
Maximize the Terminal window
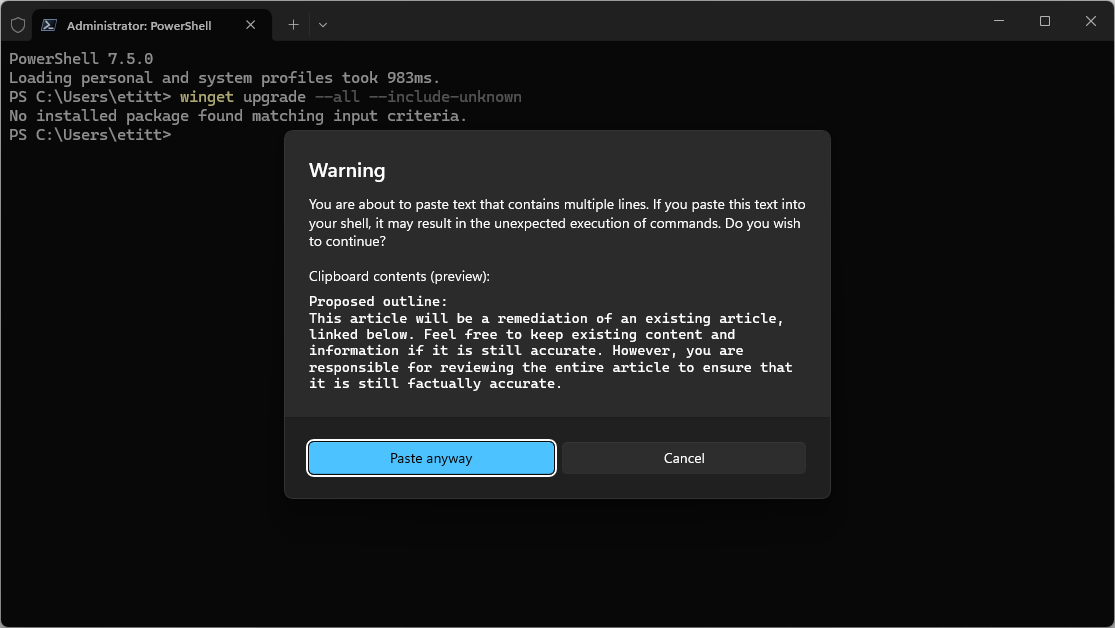tap(1044, 21)
